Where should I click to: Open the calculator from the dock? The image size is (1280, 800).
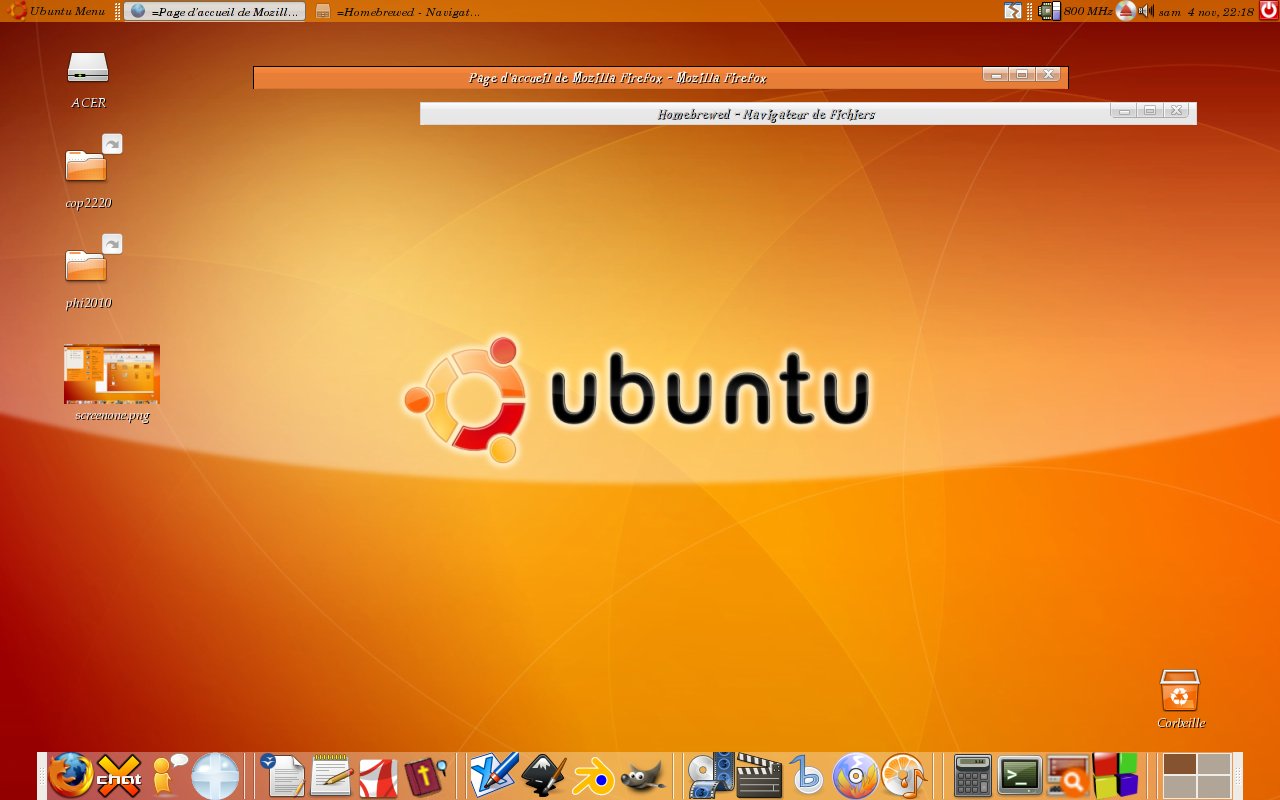[972, 776]
